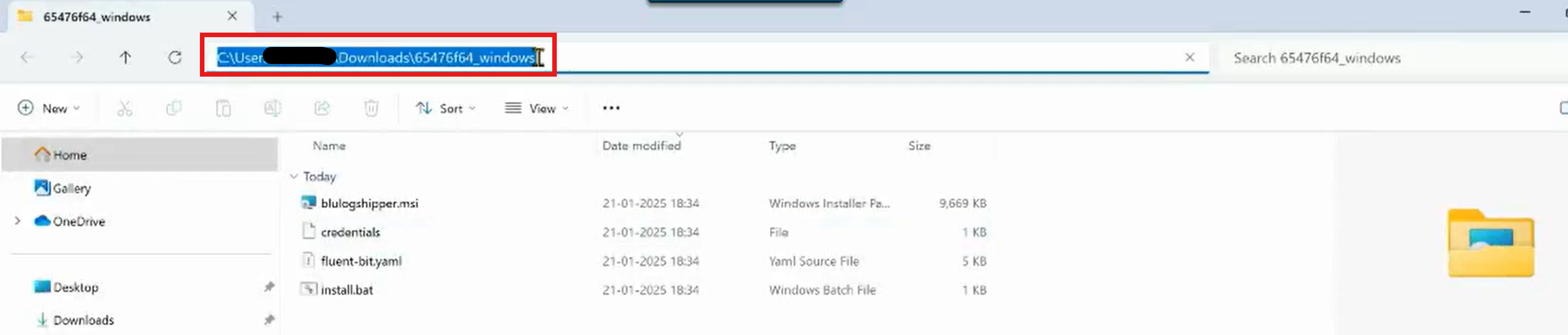
Task: Click the Rename icon in toolbar
Action: pyautogui.click(x=272, y=109)
